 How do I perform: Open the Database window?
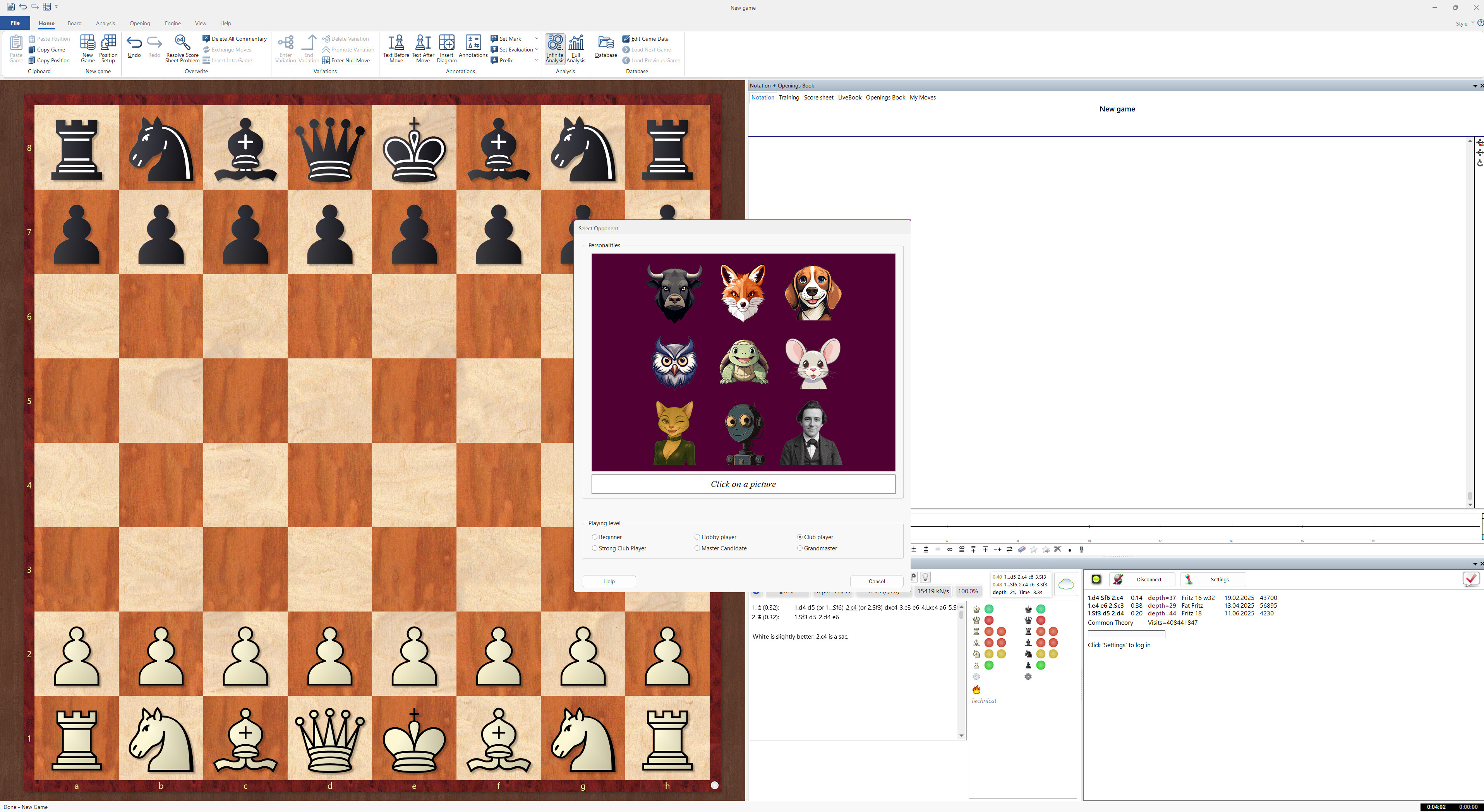[606, 48]
